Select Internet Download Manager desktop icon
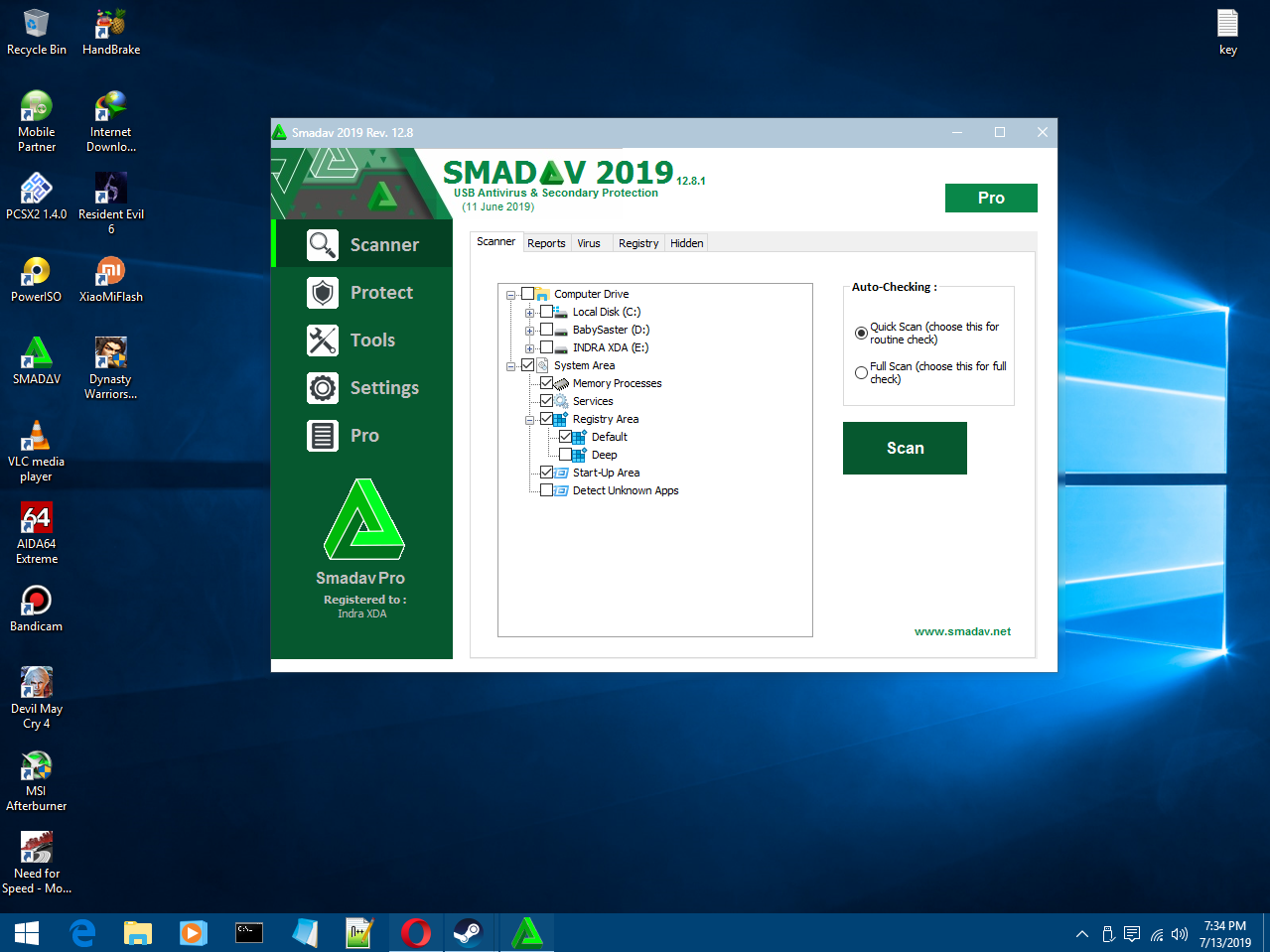Screen dimensions: 1270x952 coord(111,121)
